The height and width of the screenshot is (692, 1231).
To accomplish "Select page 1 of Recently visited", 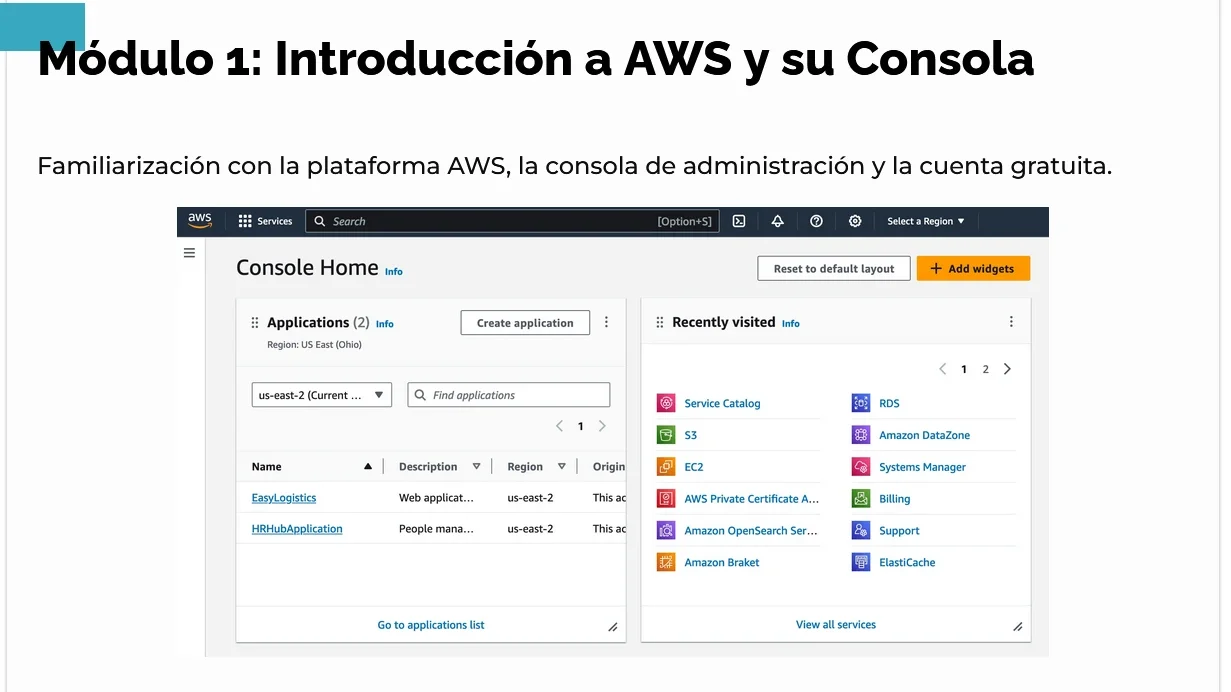I will [964, 369].
